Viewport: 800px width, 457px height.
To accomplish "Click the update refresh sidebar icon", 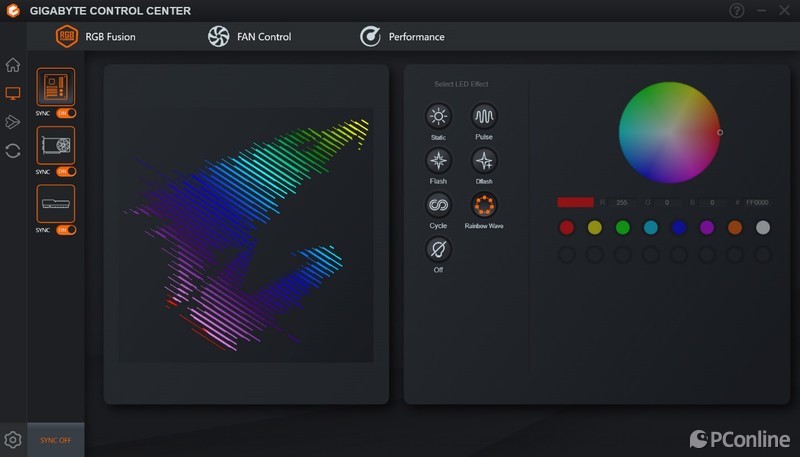I will coord(13,151).
